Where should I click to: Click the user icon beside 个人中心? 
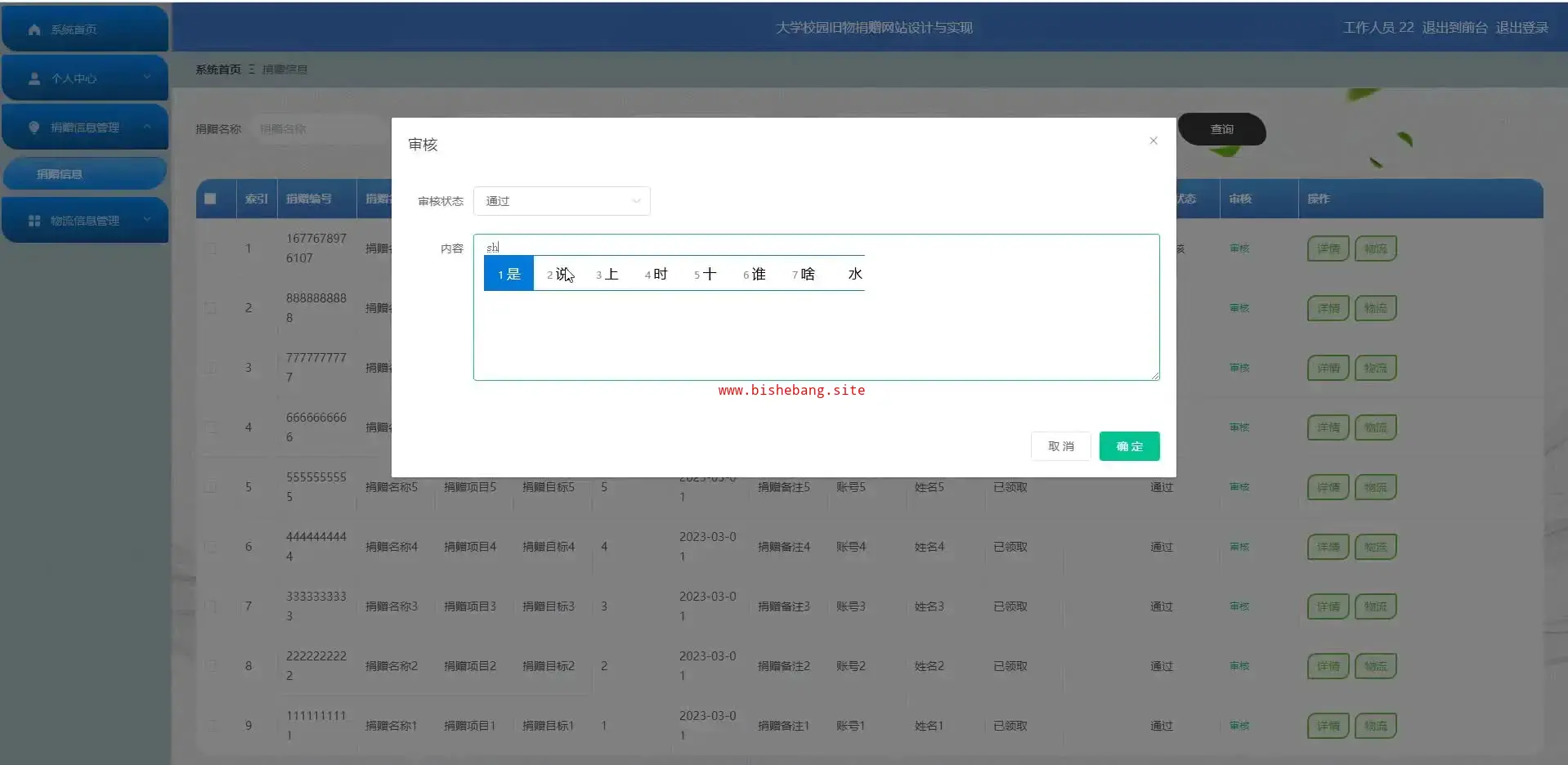[x=34, y=78]
